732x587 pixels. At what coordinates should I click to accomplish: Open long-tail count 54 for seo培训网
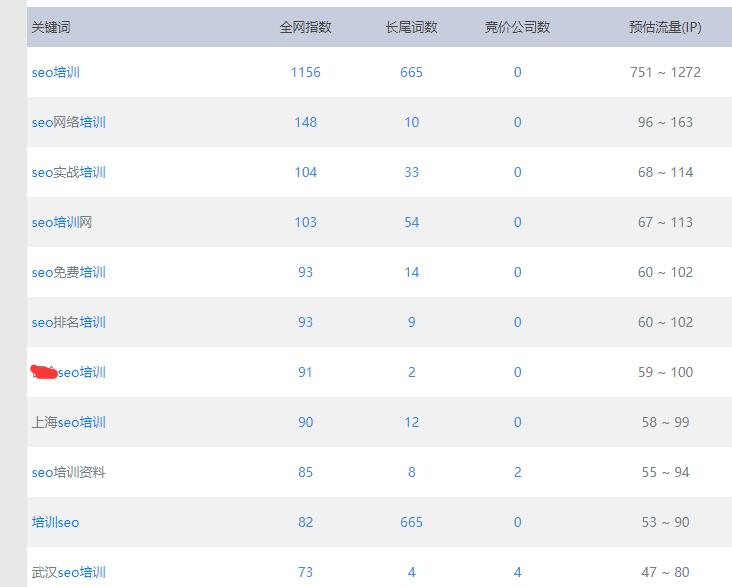(411, 222)
